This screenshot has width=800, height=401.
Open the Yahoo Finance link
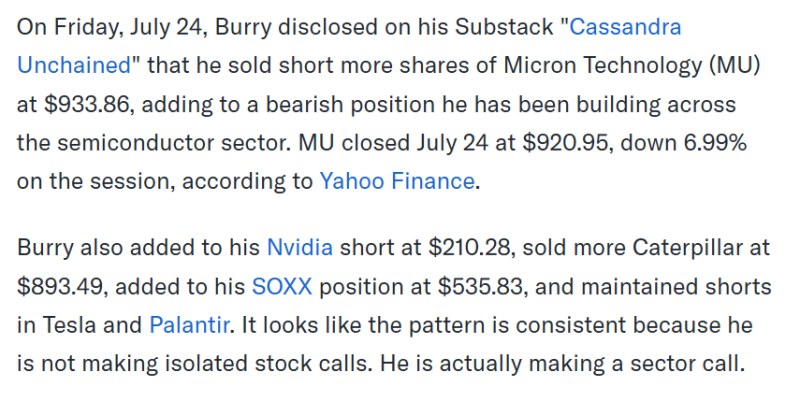point(397,181)
